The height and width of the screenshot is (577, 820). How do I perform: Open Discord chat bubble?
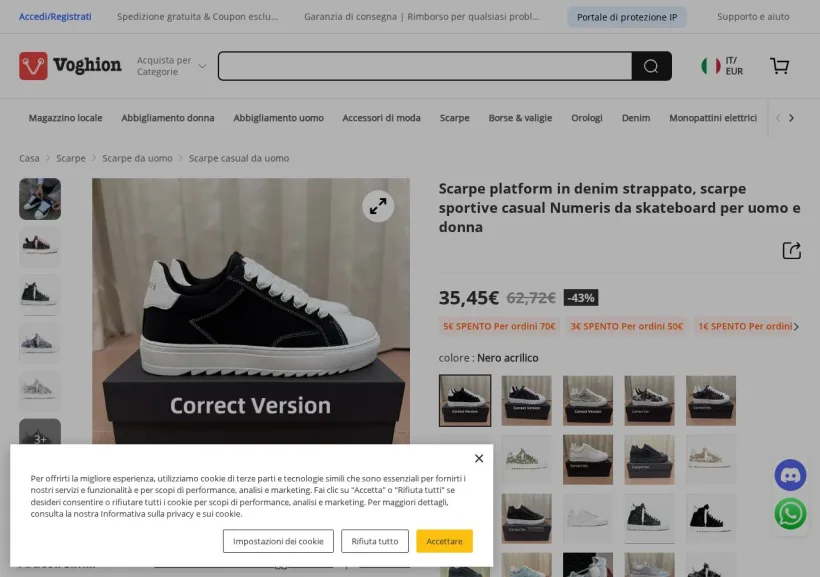[790, 475]
